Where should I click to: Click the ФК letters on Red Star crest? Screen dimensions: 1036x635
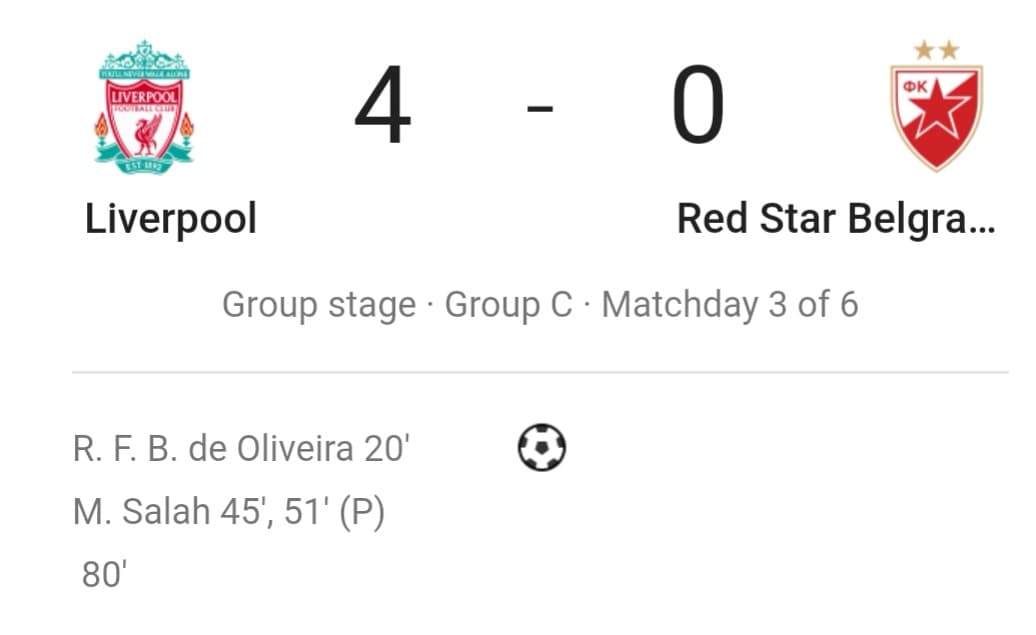coord(915,86)
